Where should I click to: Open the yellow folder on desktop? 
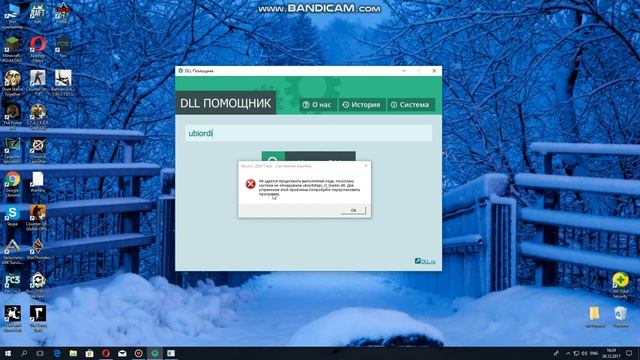point(595,317)
